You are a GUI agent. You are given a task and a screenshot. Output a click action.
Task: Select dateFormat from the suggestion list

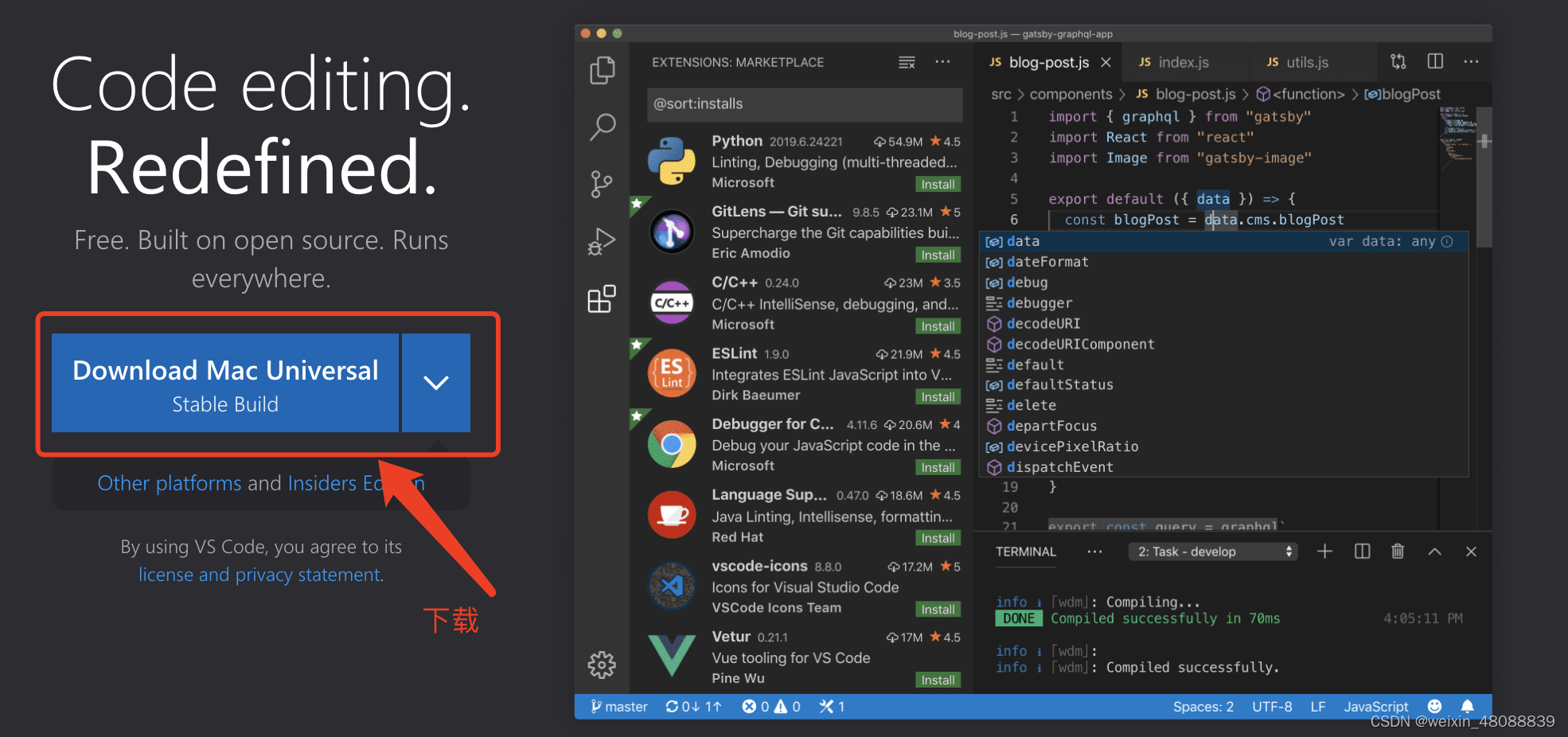[x=1223, y=262]
